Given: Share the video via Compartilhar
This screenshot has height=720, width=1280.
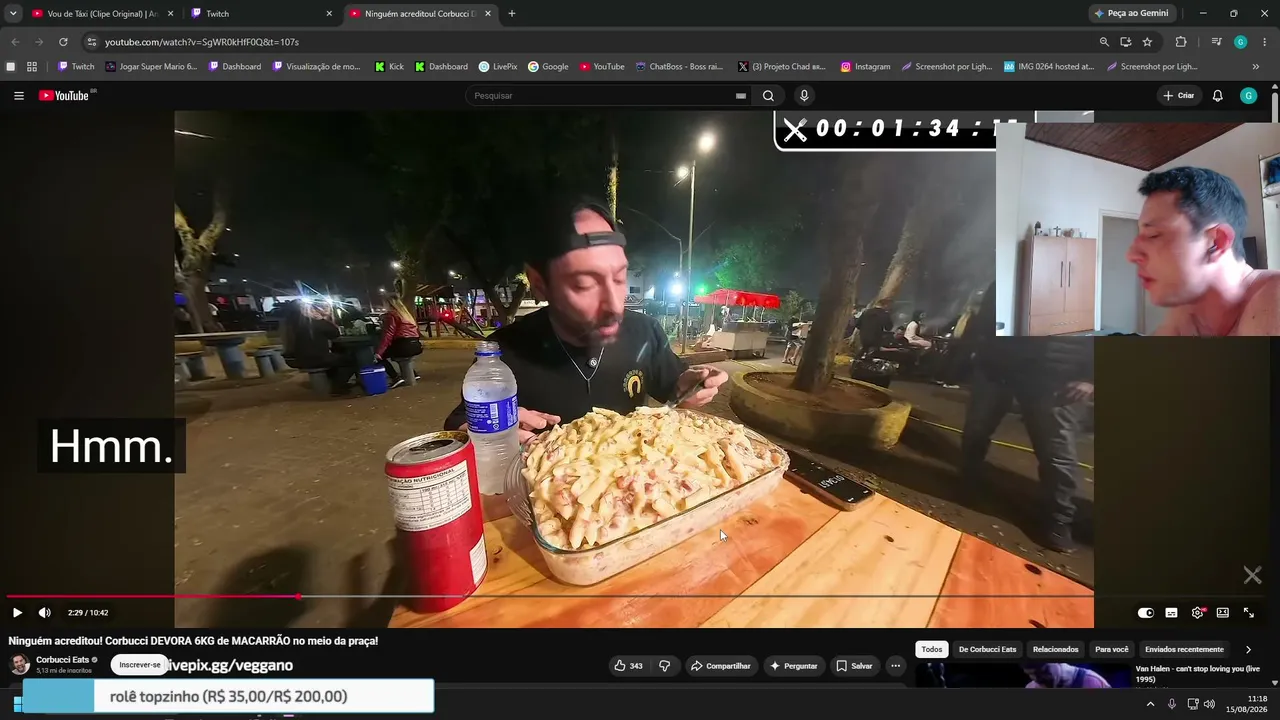Looking at the screenshot, I should (x=720, y=666).
